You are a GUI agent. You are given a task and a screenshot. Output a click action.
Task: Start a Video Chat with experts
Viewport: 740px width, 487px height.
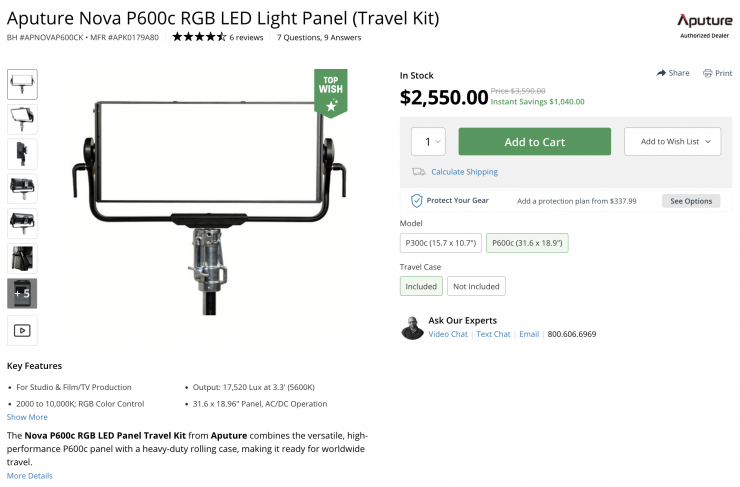pos(448,334)
